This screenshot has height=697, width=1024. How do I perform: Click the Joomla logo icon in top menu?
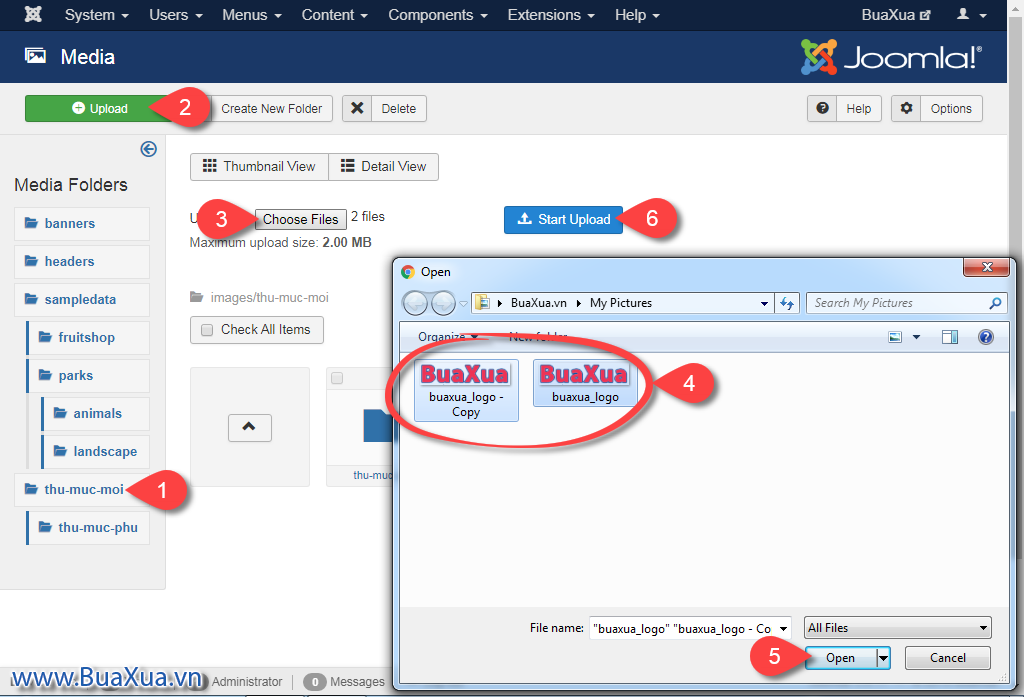(33, 14)
